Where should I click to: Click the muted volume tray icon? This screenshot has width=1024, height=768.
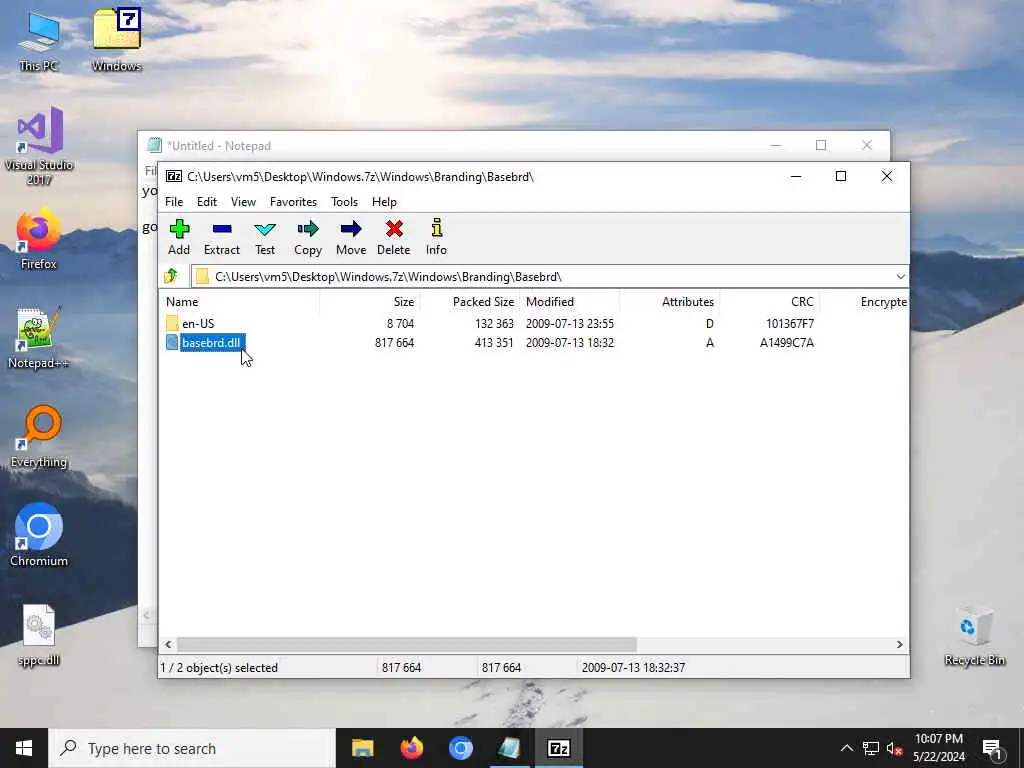tap(895, 748)
